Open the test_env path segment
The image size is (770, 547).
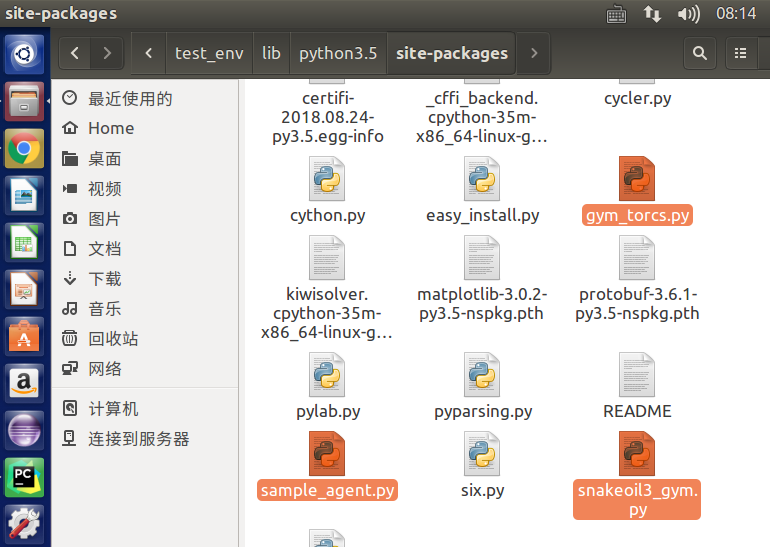pyautogui.click(x=209, y=53)
